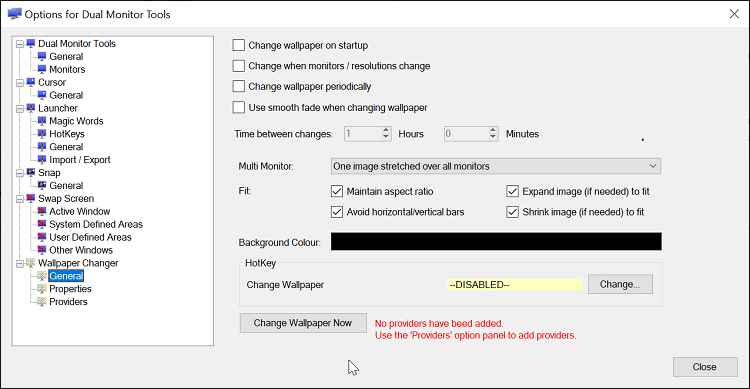The width and height of the screenshot is (750, 389).
Task: Click the System Defined Areas icon
Action: [x=42, y=224]
